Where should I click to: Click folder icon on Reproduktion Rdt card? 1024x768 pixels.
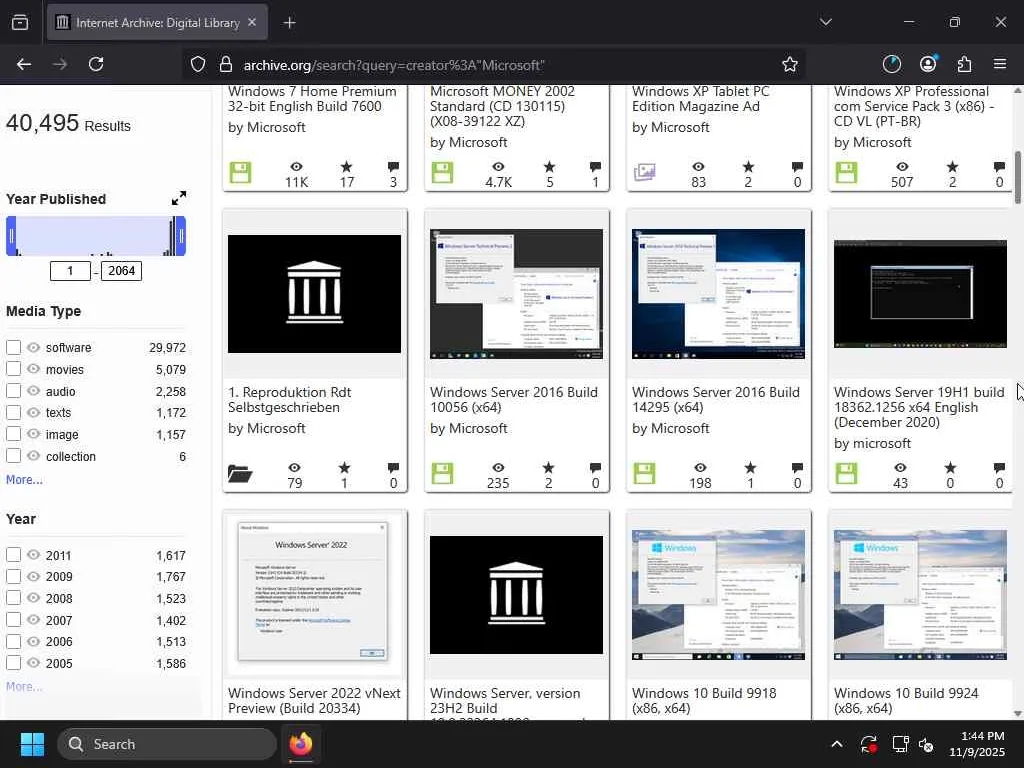240,473
